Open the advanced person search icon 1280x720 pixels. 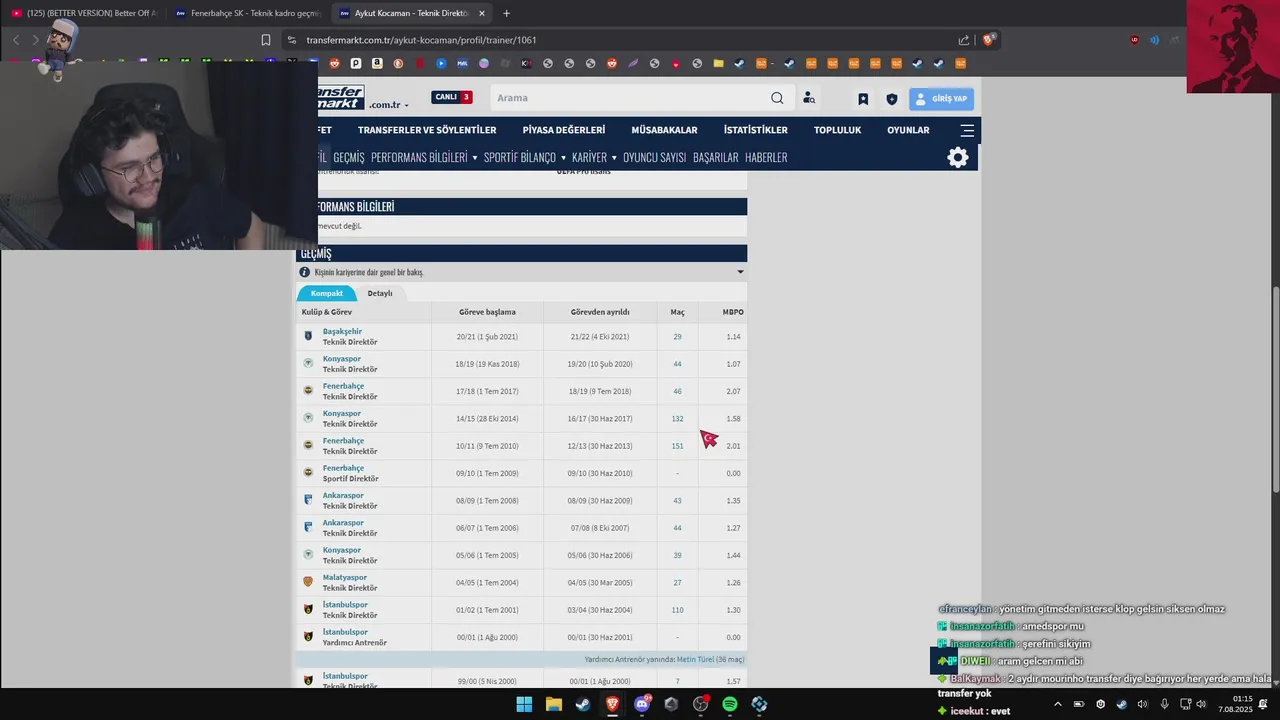tap(809, 98)
